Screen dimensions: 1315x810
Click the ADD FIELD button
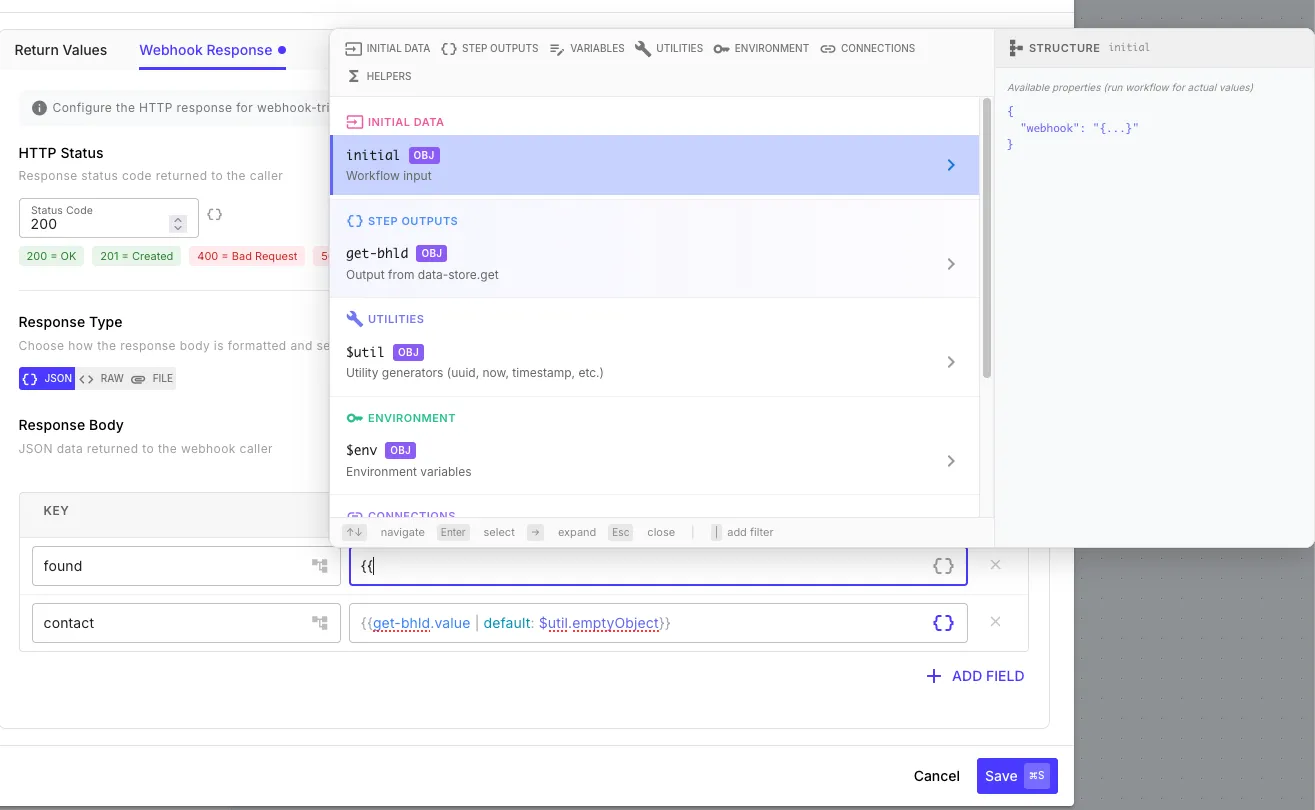(973, 676)
